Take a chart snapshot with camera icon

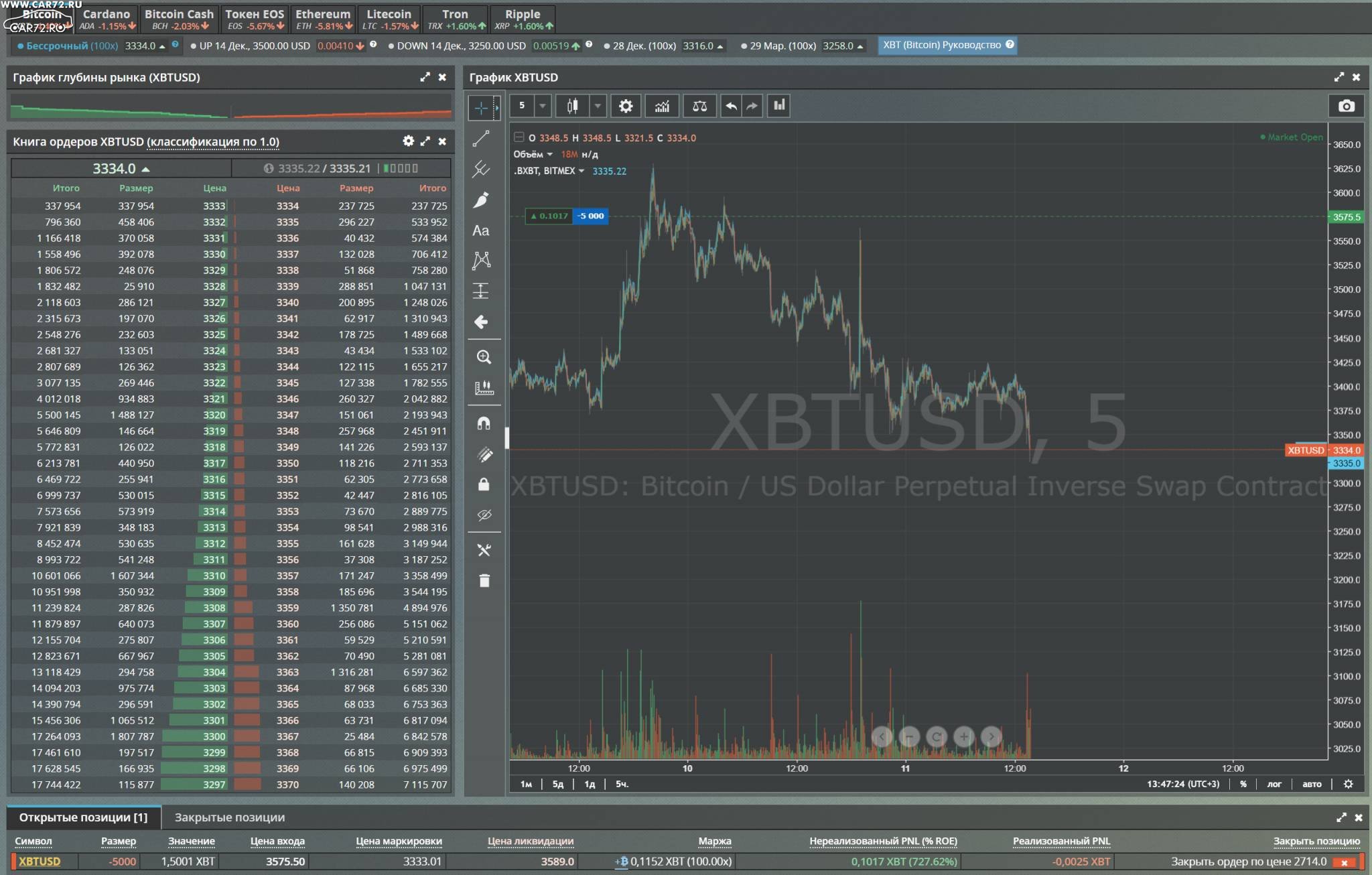(1346, 106)
